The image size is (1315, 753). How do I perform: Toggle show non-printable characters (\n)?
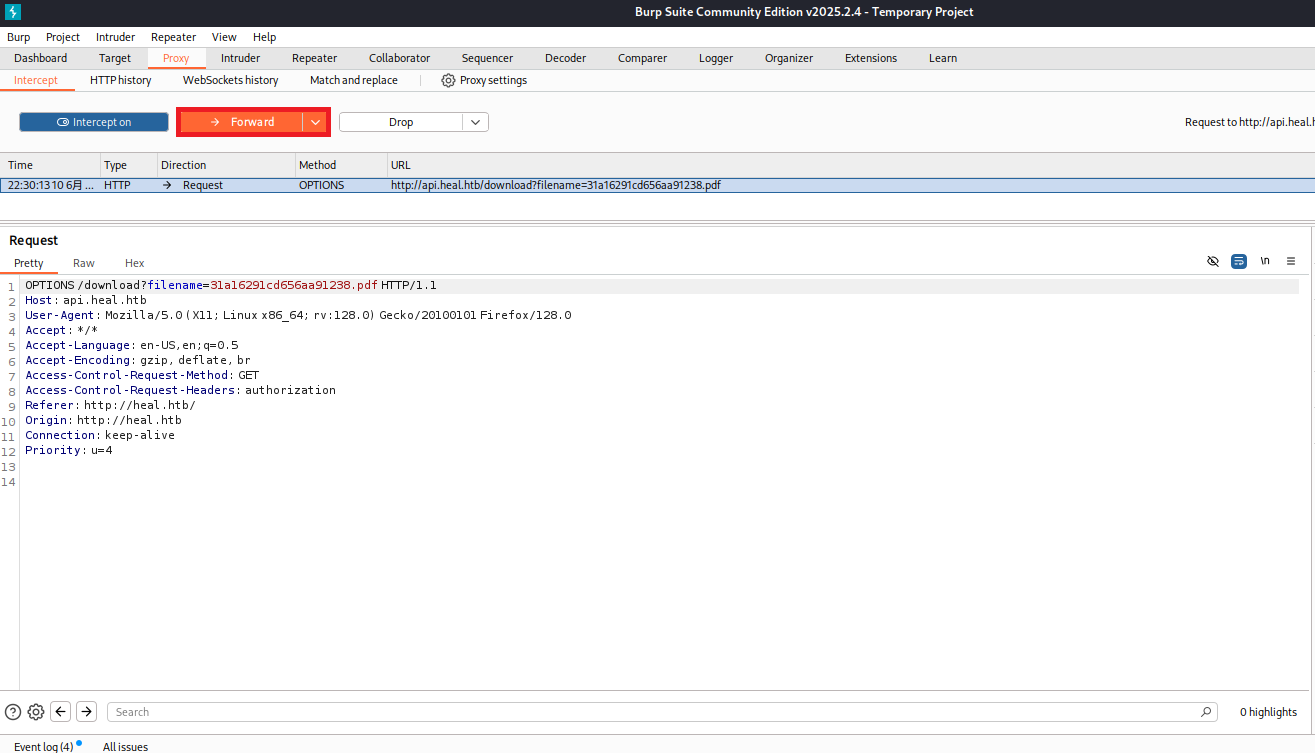click(1265, 261)
